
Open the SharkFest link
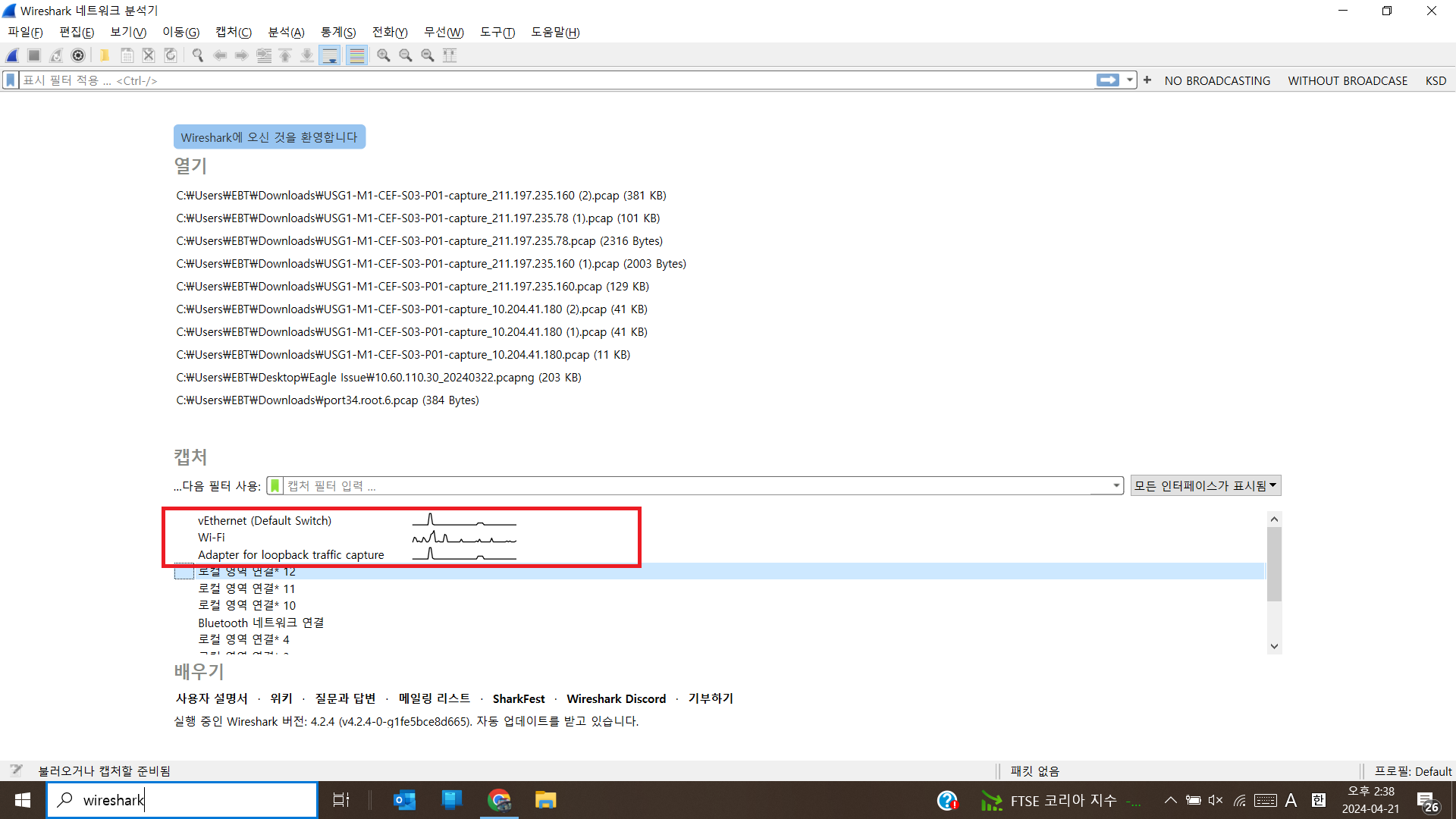pos(519,698)
